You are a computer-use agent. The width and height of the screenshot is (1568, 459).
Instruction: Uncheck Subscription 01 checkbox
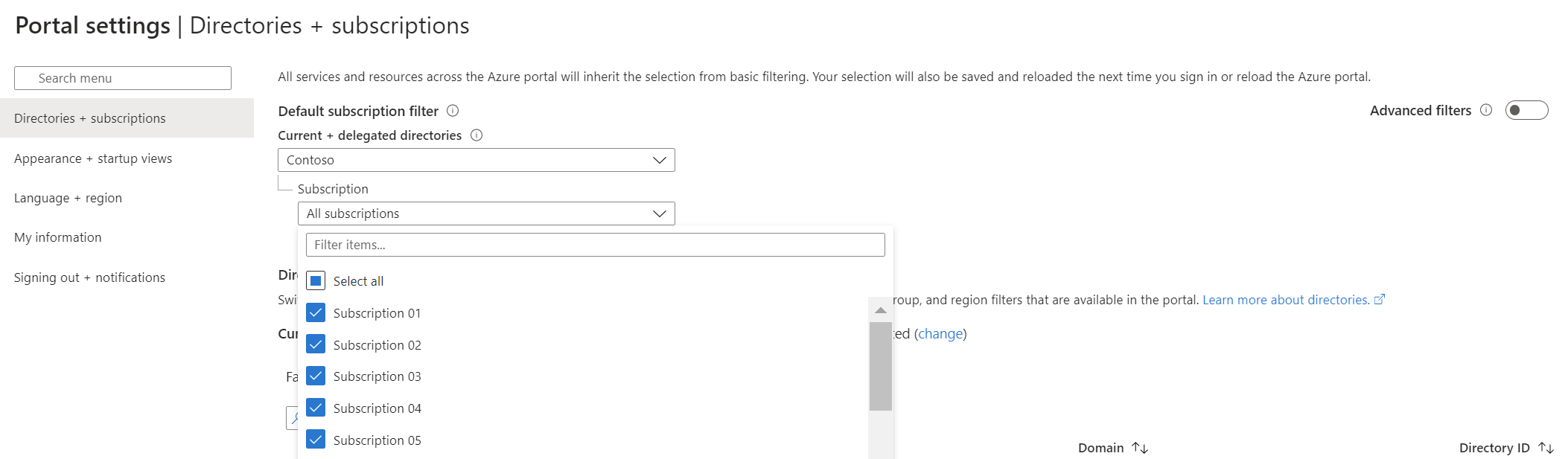pyautogui.click(x=316, y=312)
